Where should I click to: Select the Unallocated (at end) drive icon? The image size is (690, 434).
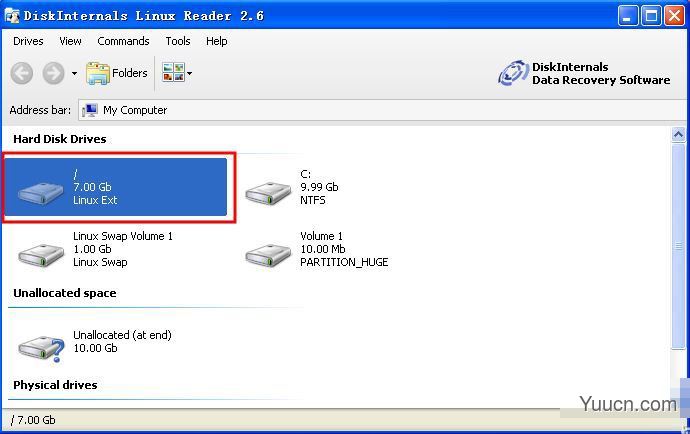coord(41,349)
